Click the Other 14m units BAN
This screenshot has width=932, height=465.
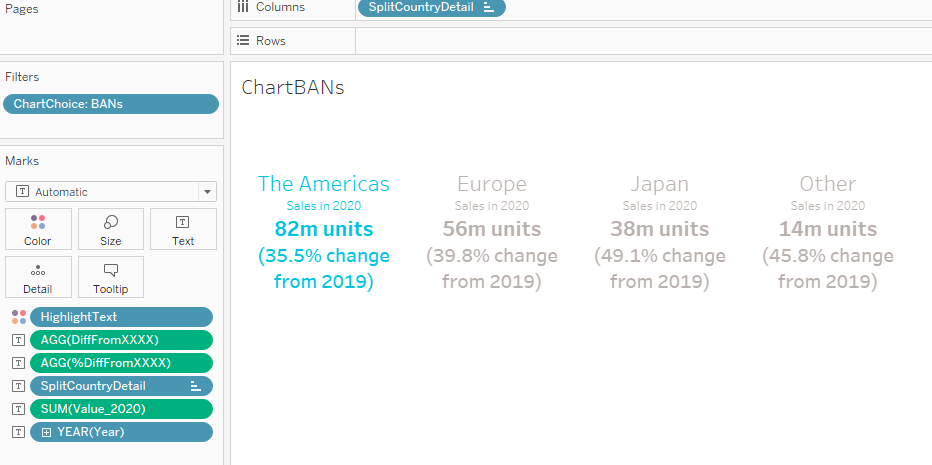point(827,229)
